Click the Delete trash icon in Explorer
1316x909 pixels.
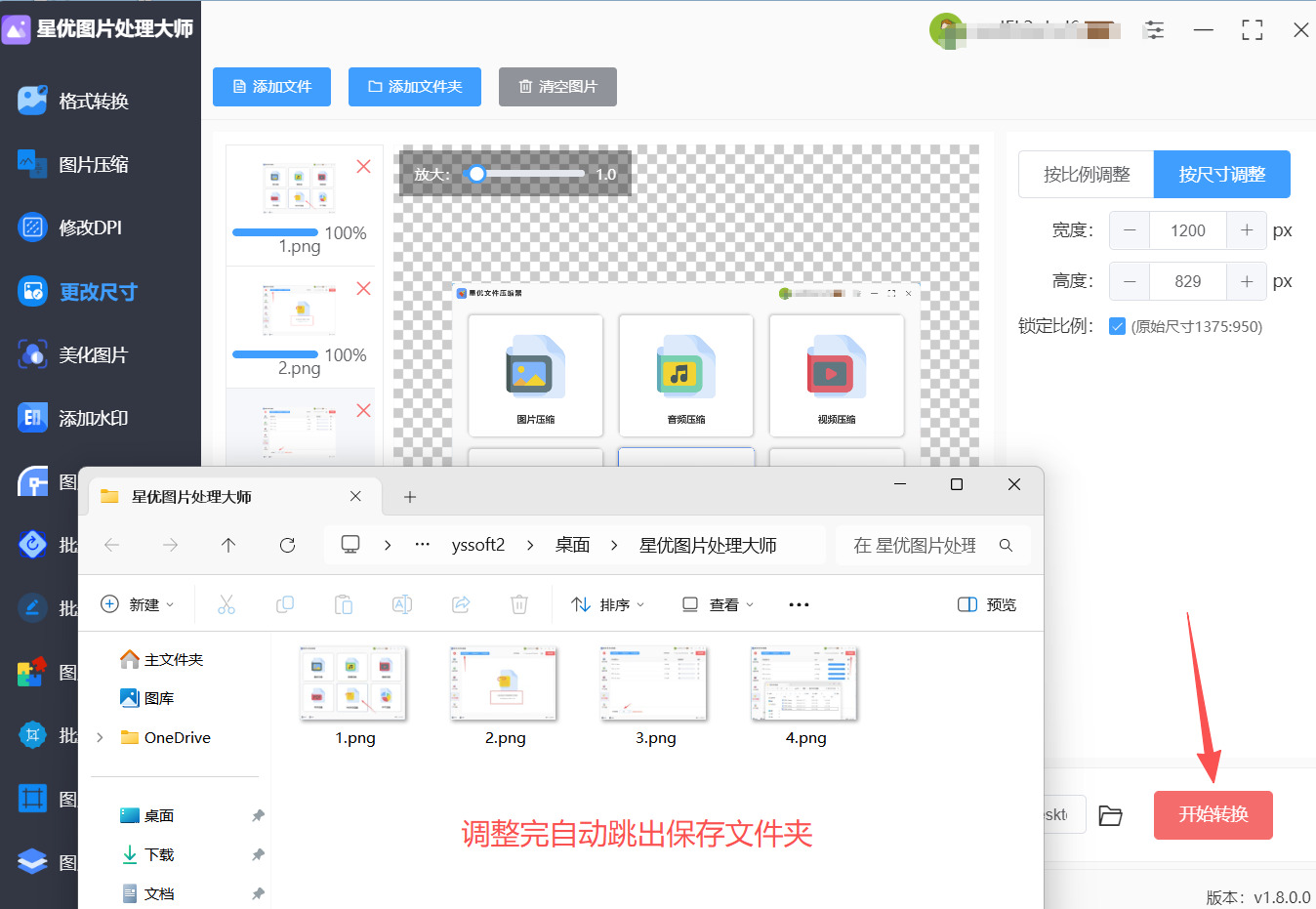point(519,604)
